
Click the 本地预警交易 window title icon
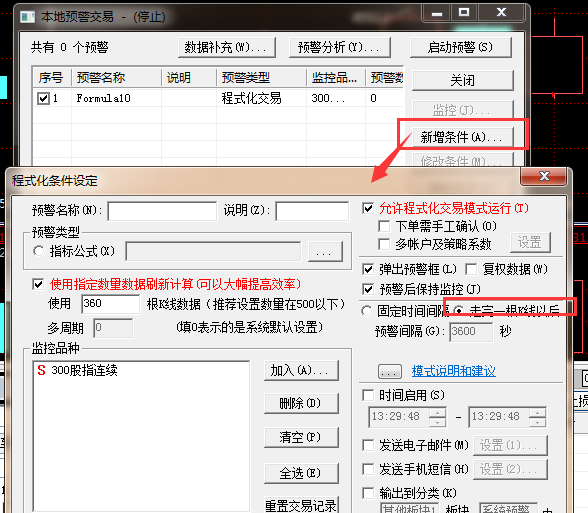tap(27, 16)
